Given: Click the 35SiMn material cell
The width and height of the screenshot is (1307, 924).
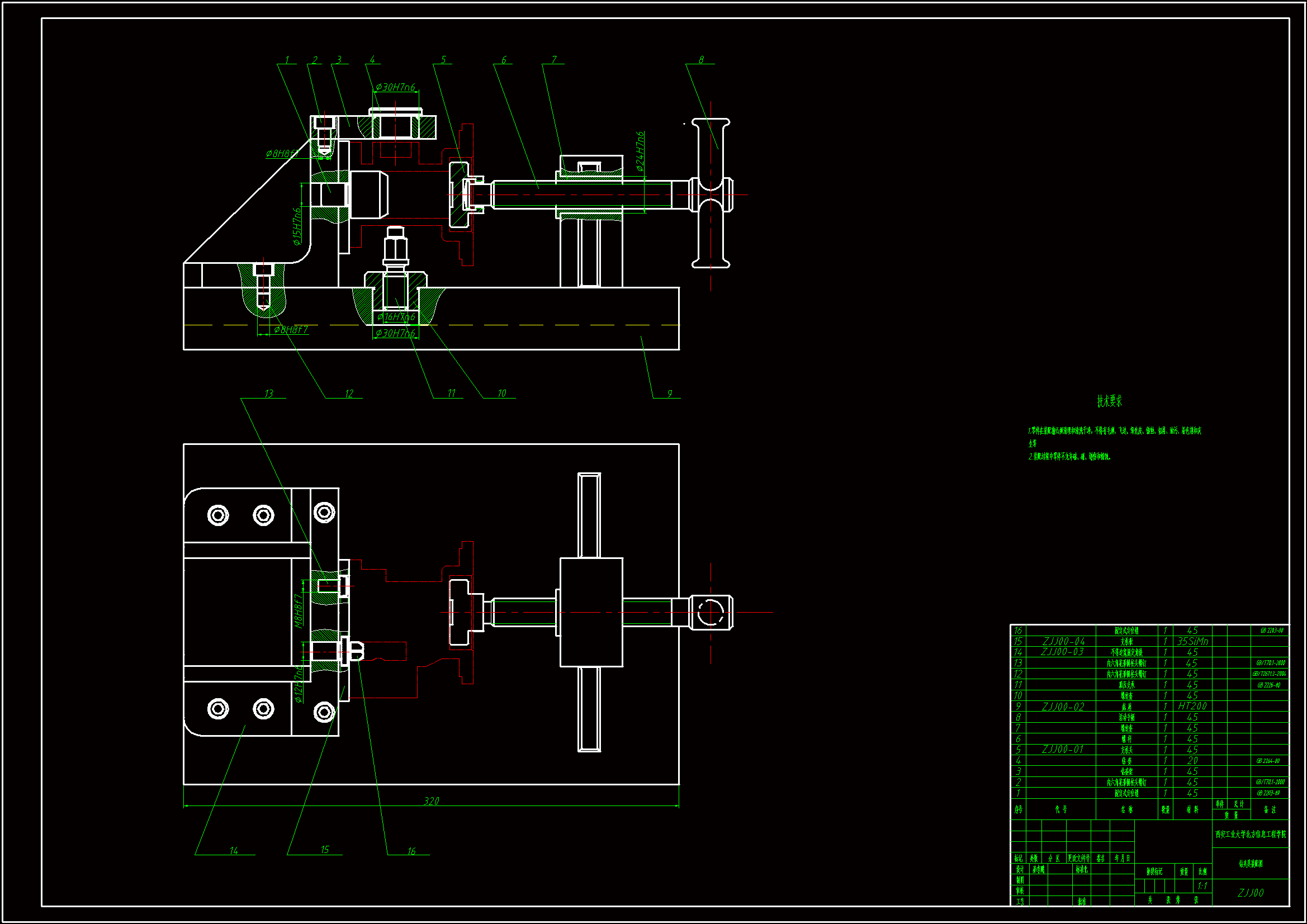Looking at the screenshot, I should pyautogui.click(x=1192, y=641).
